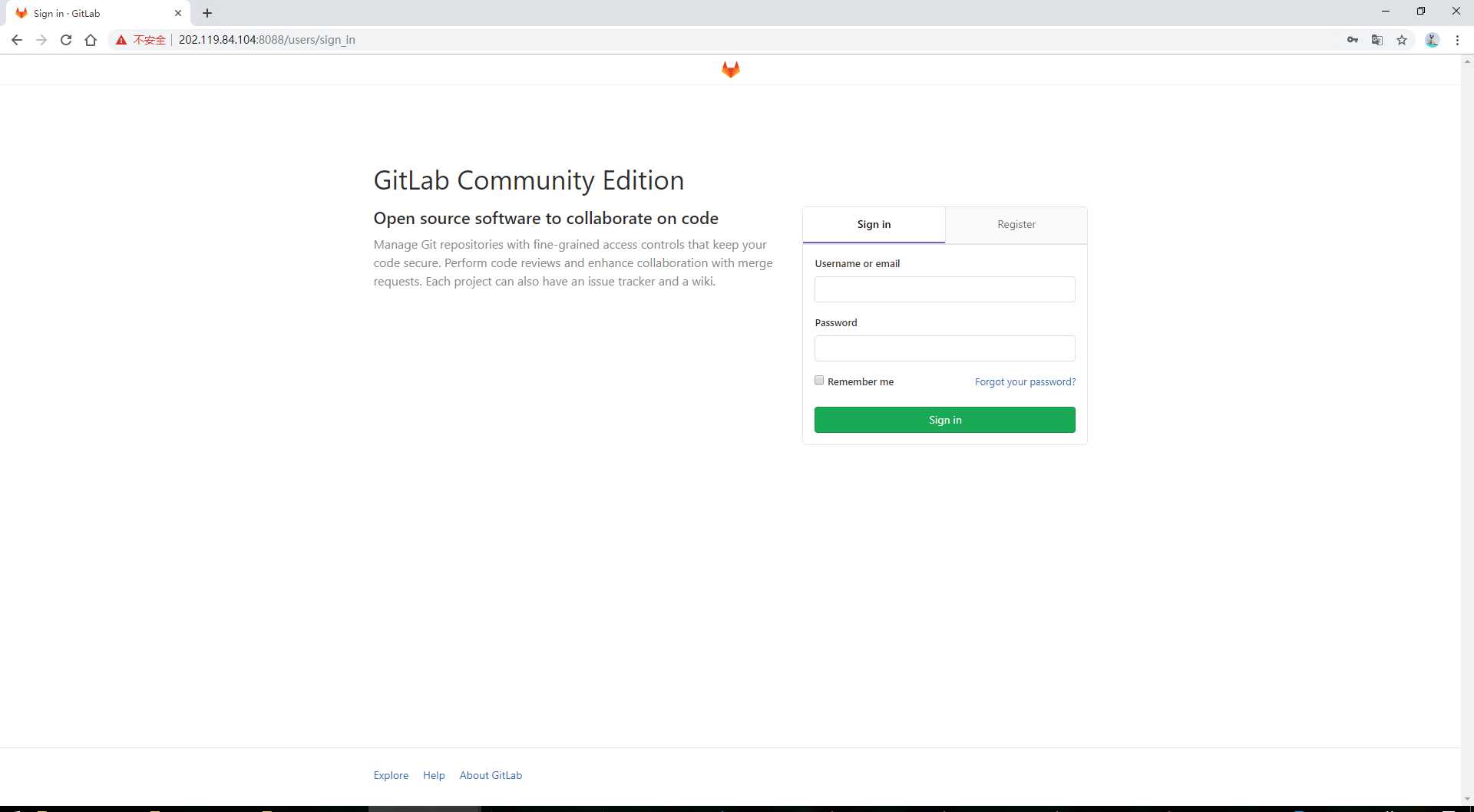Restore down the browser window
The width and height of the screenshot is (1474, 812).
[x=1420, y=11]
